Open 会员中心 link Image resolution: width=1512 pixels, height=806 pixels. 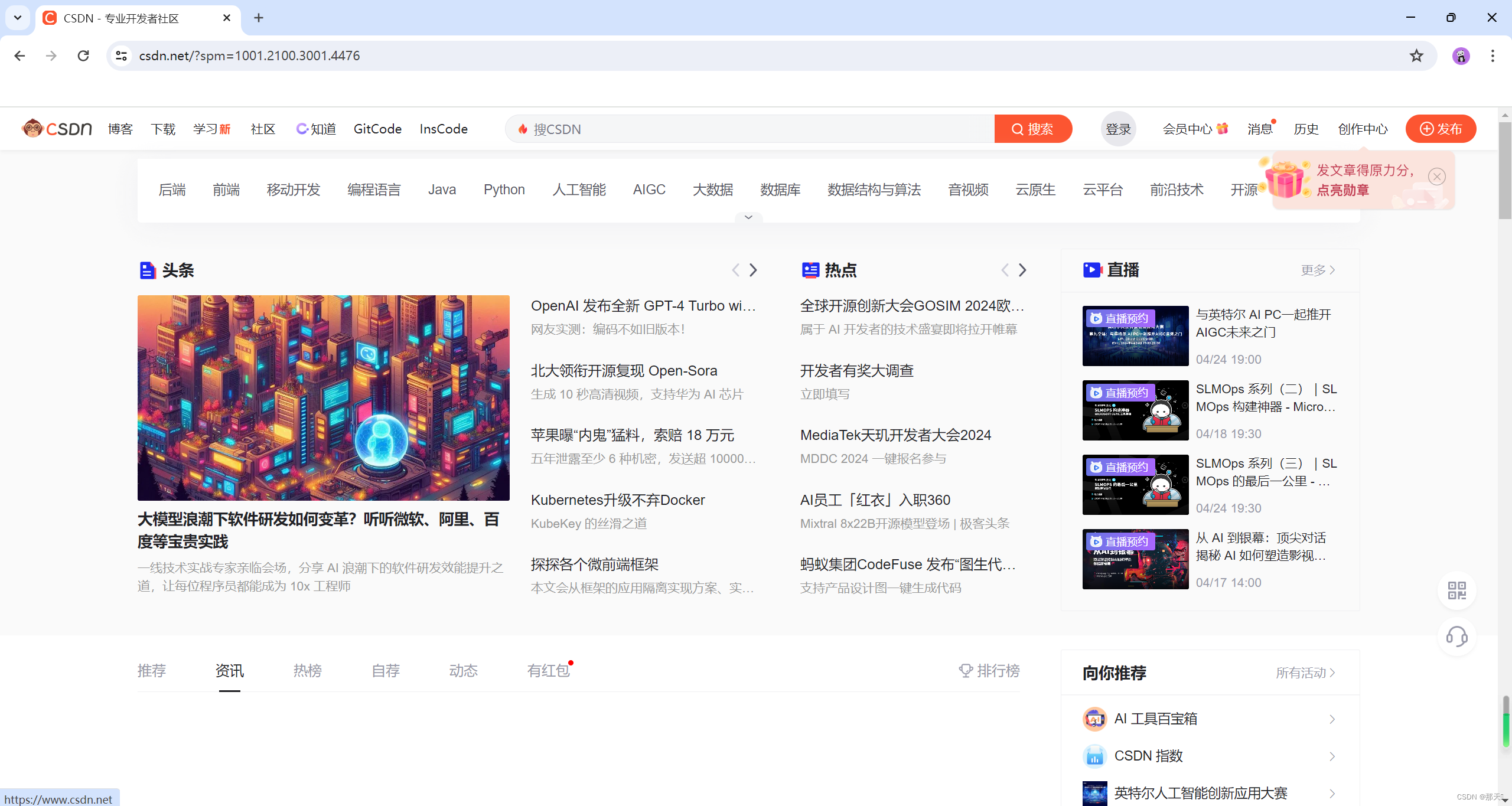[x=1195, y=129]
